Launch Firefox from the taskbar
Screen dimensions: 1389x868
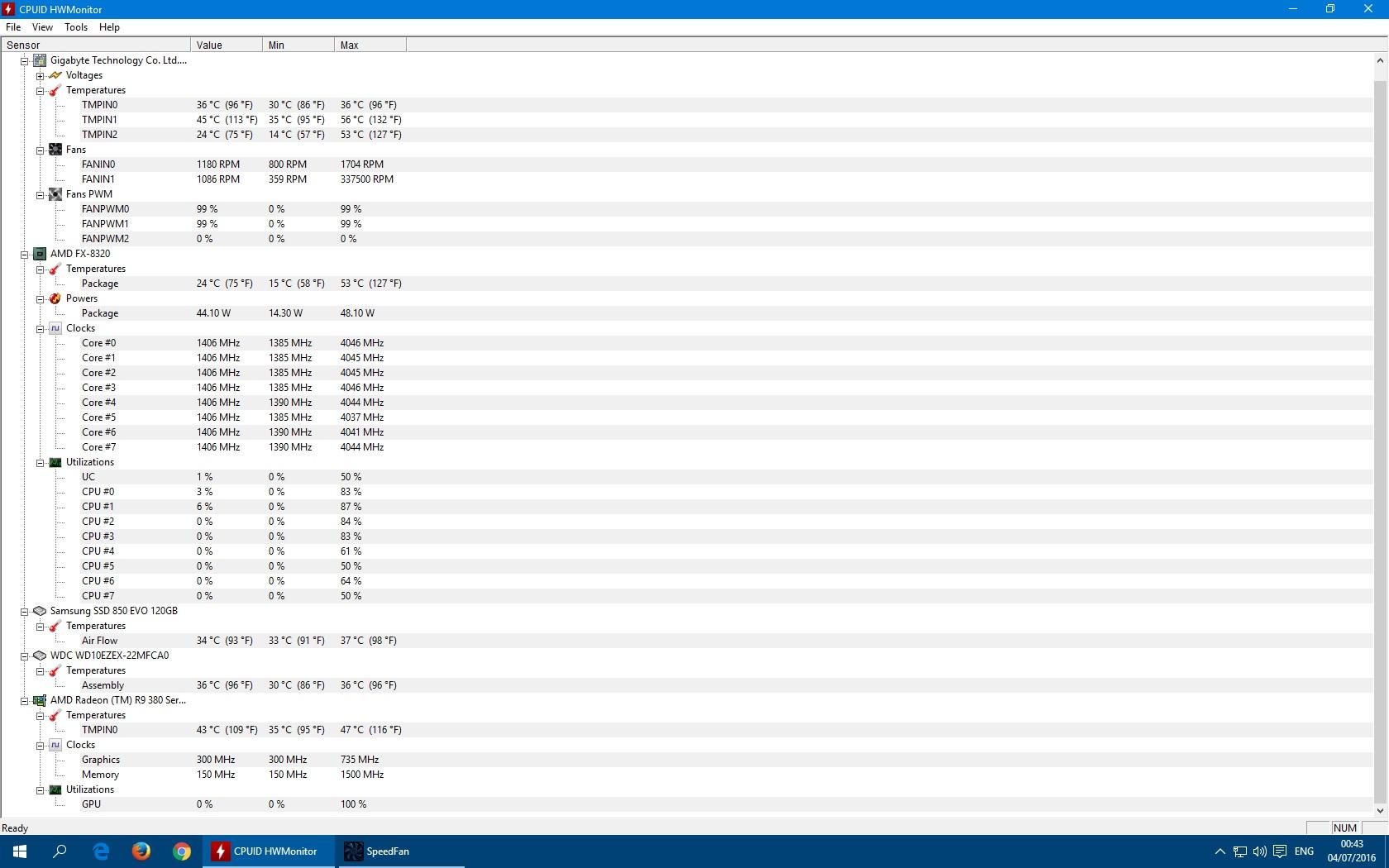pos(141,851)
